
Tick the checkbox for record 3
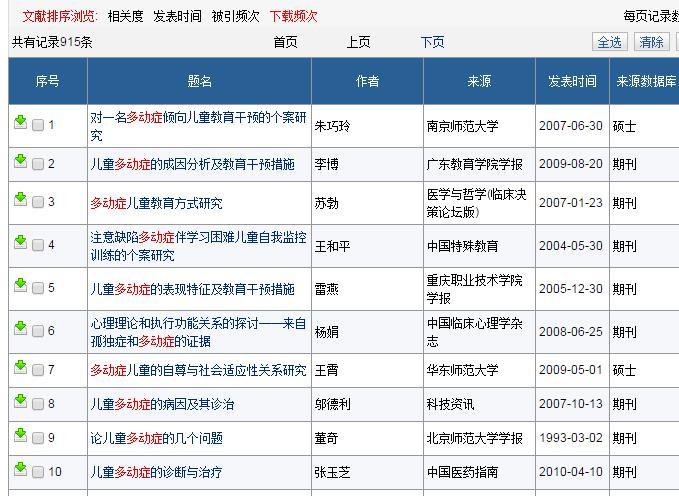pos(38,202)
